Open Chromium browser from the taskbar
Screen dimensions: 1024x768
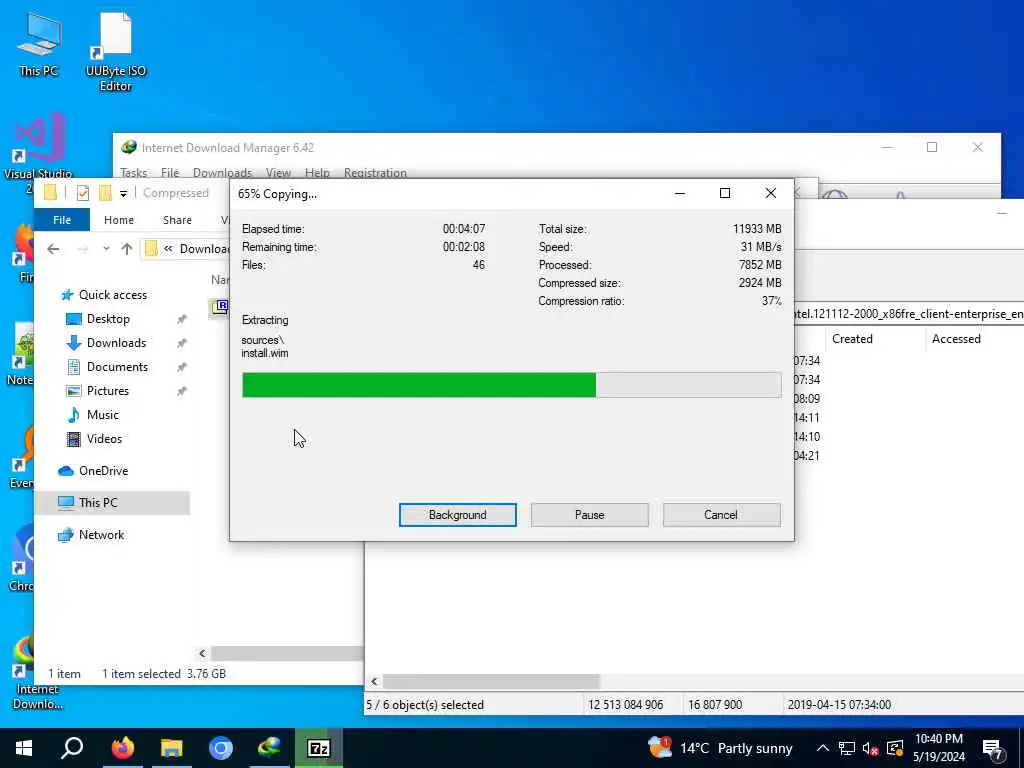coord(221,748)
